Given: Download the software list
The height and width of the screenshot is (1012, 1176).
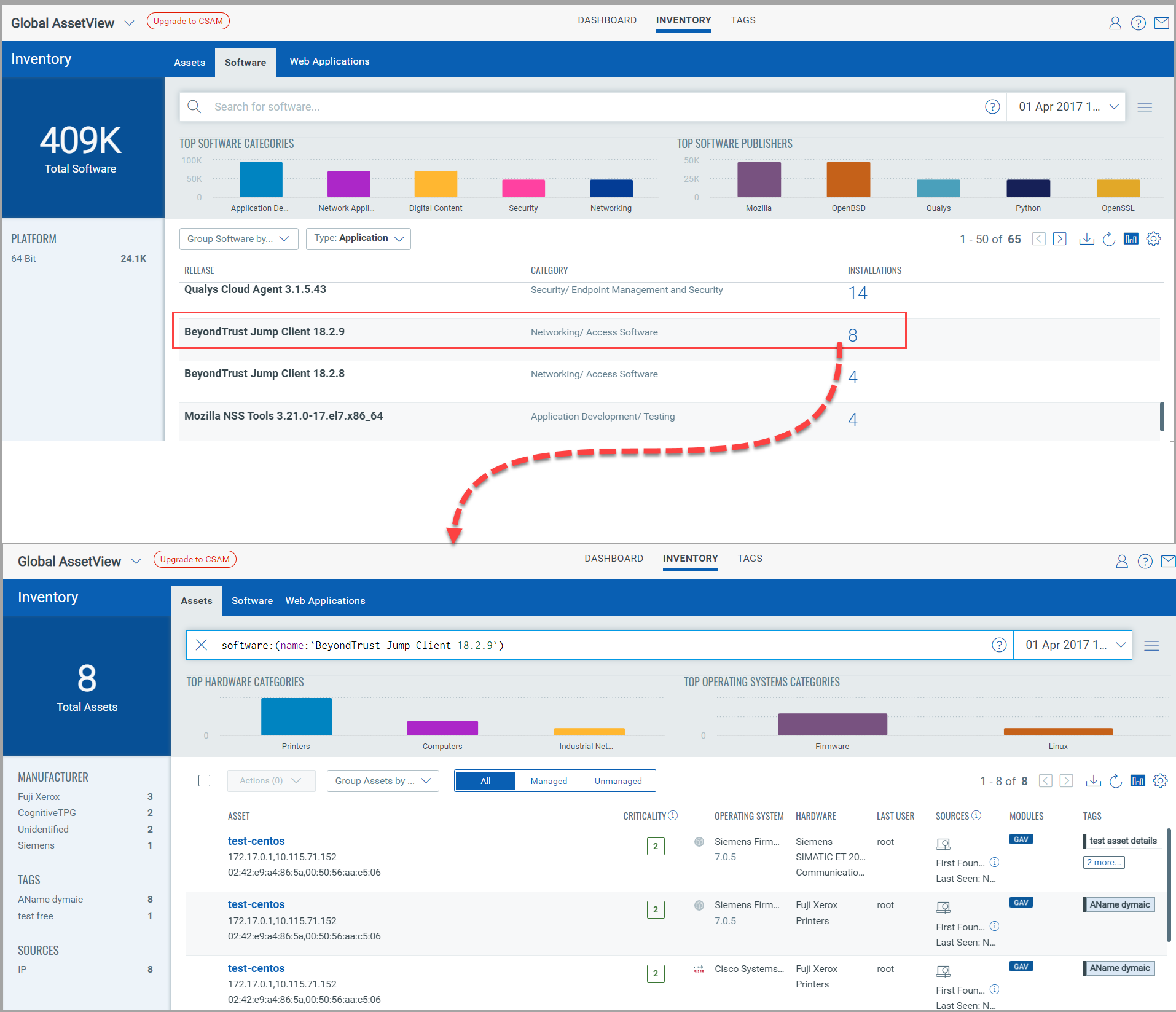Looking at the screenshot, I should click(x=1087, y=239).
